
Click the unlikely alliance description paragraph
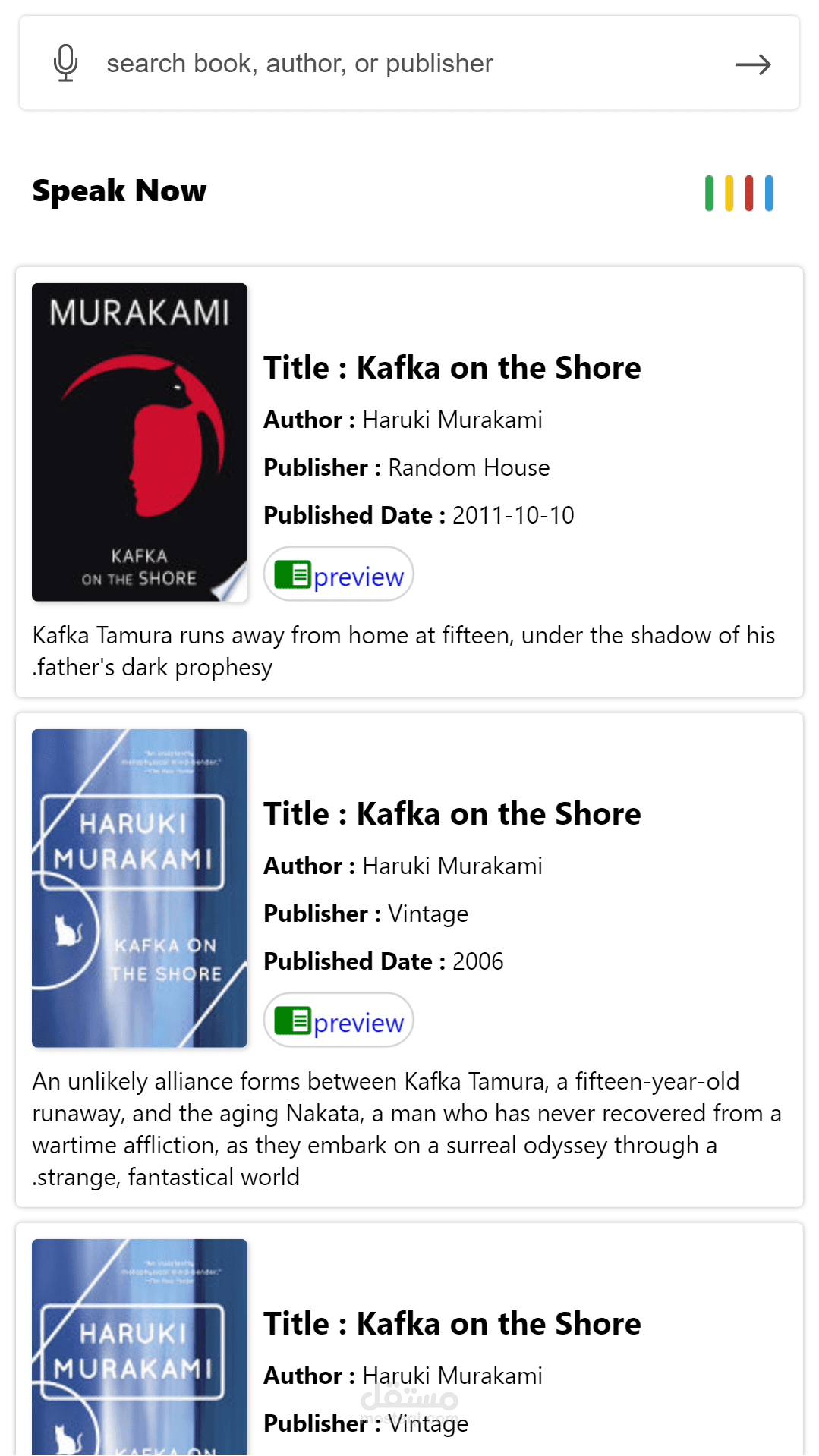tap(407, 1129)
